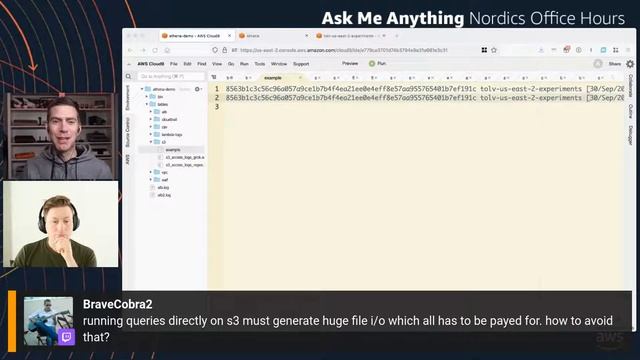The width and height of the screenshot is (640, 360).
Task: Click the green Run icon button
Action: pyautogui.click(x=372, y=64)
